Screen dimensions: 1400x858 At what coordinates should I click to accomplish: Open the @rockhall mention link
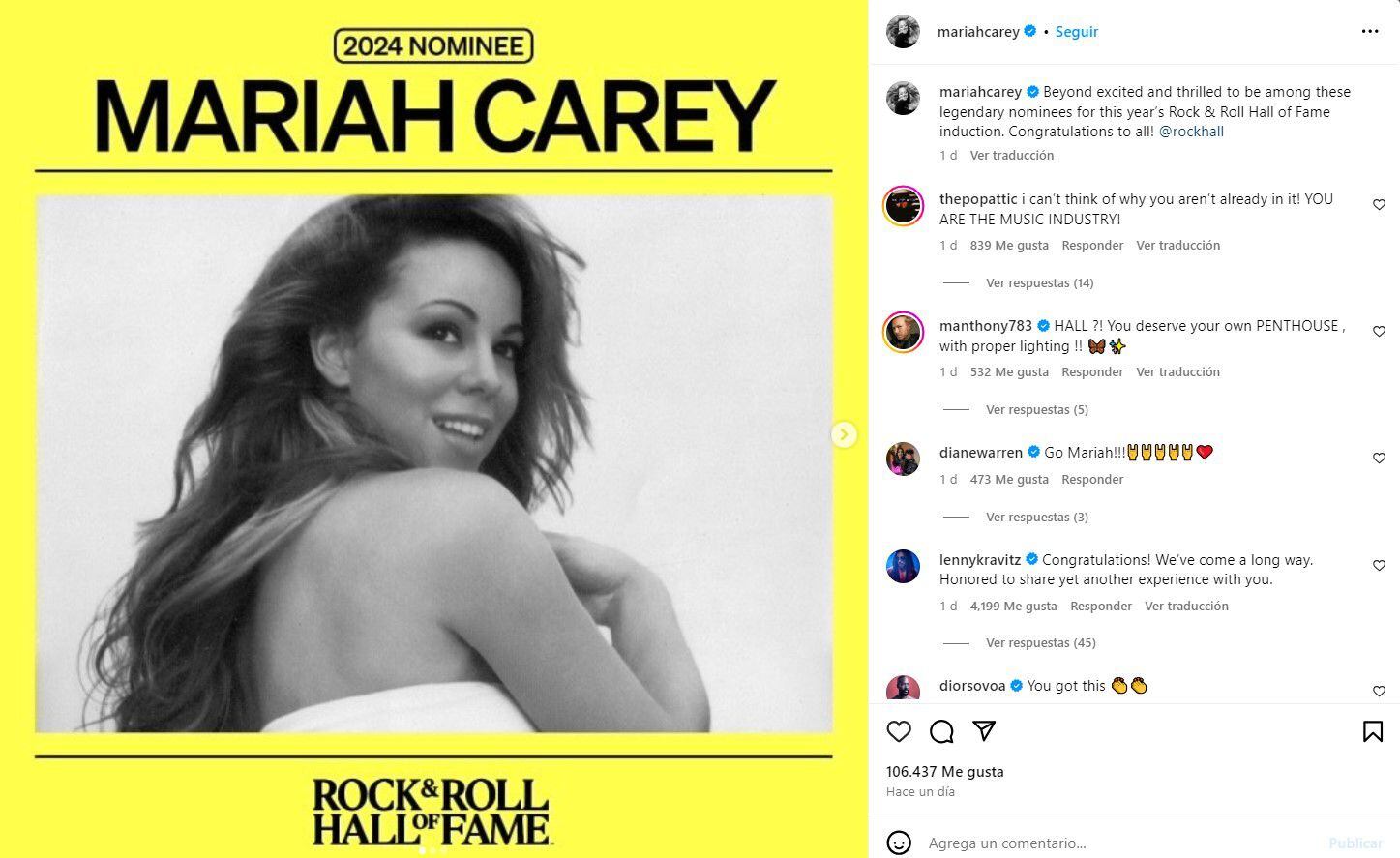pyautogui.click(x=1191, y=132)
